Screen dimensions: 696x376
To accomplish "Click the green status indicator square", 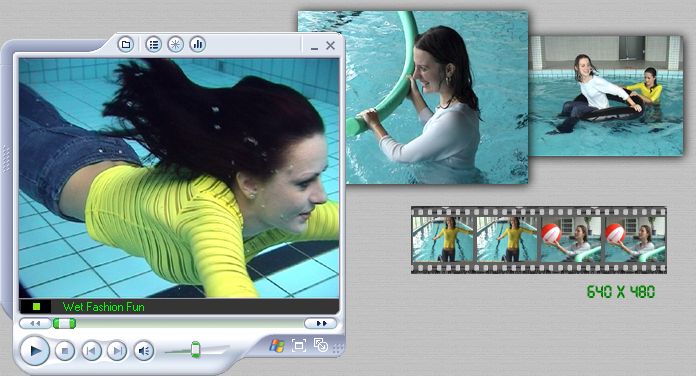I will [36, 306].
